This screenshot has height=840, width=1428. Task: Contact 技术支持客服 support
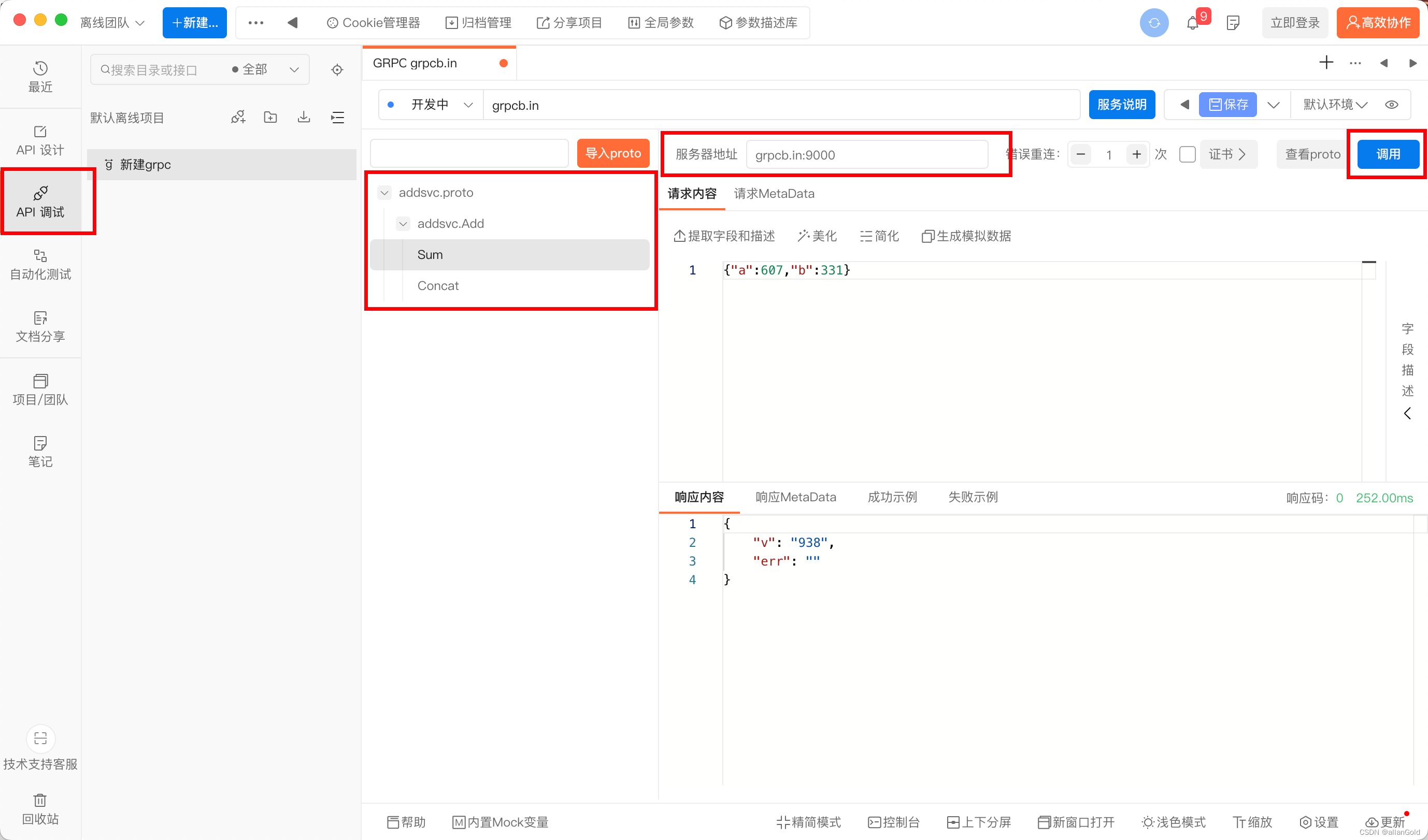tap(40, 748)
